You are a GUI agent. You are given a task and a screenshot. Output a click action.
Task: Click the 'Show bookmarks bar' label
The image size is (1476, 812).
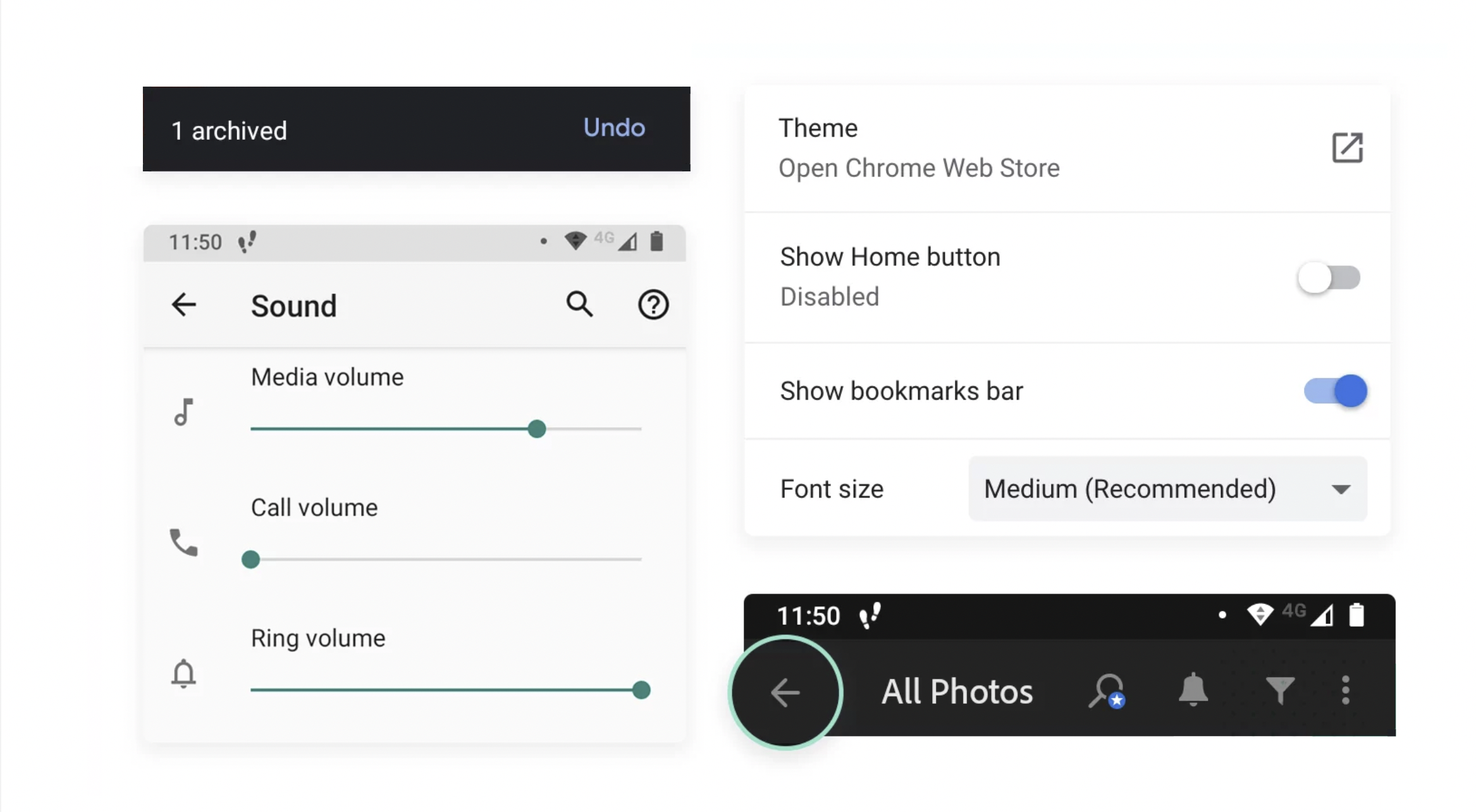[x=902, y=391]
